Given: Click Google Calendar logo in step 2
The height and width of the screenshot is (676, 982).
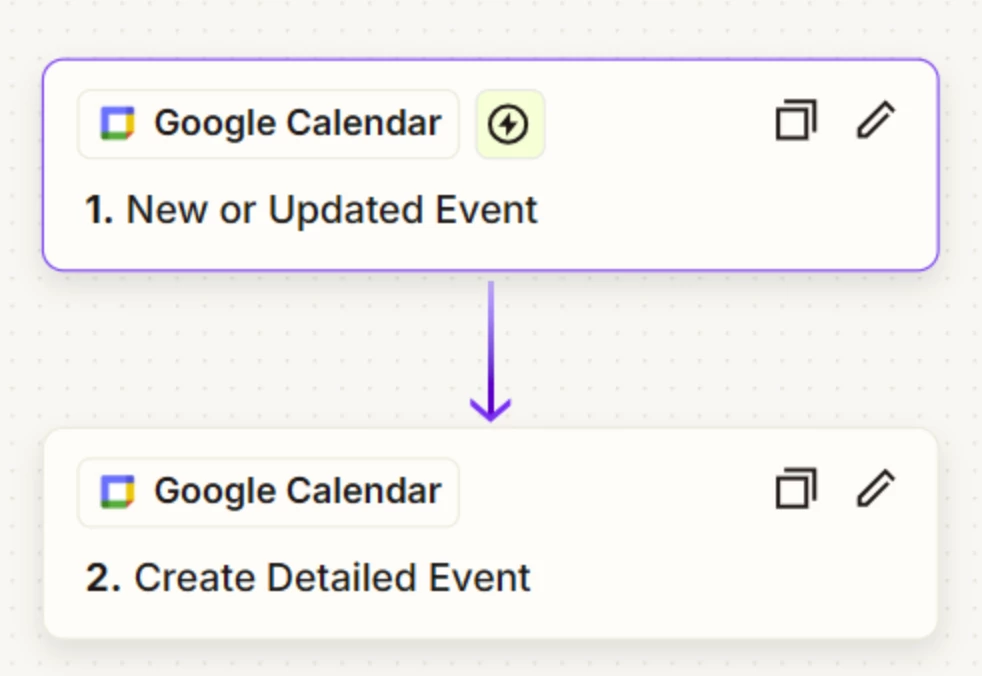Looking at the screenshot, I should click(118, 492).
